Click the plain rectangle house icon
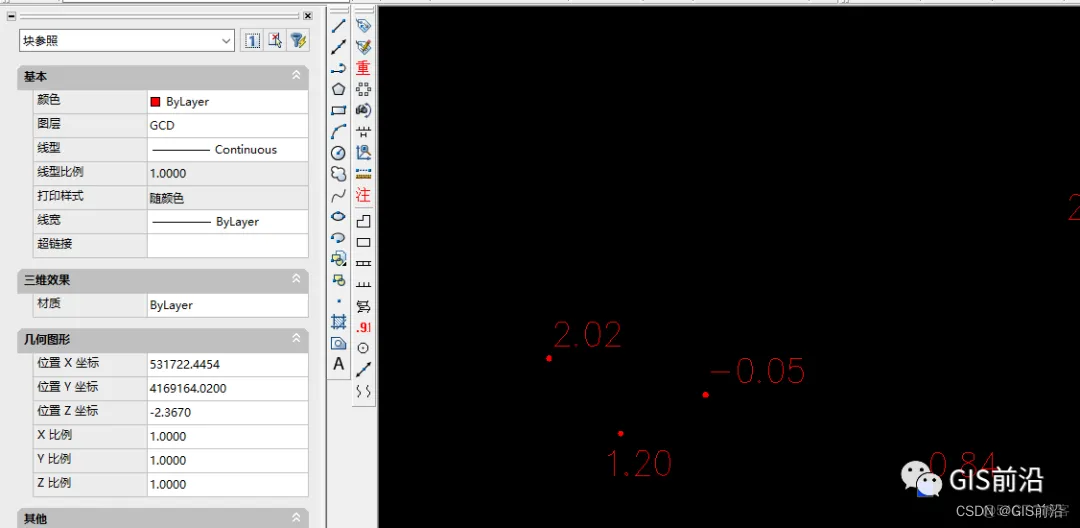 point(363,242)
